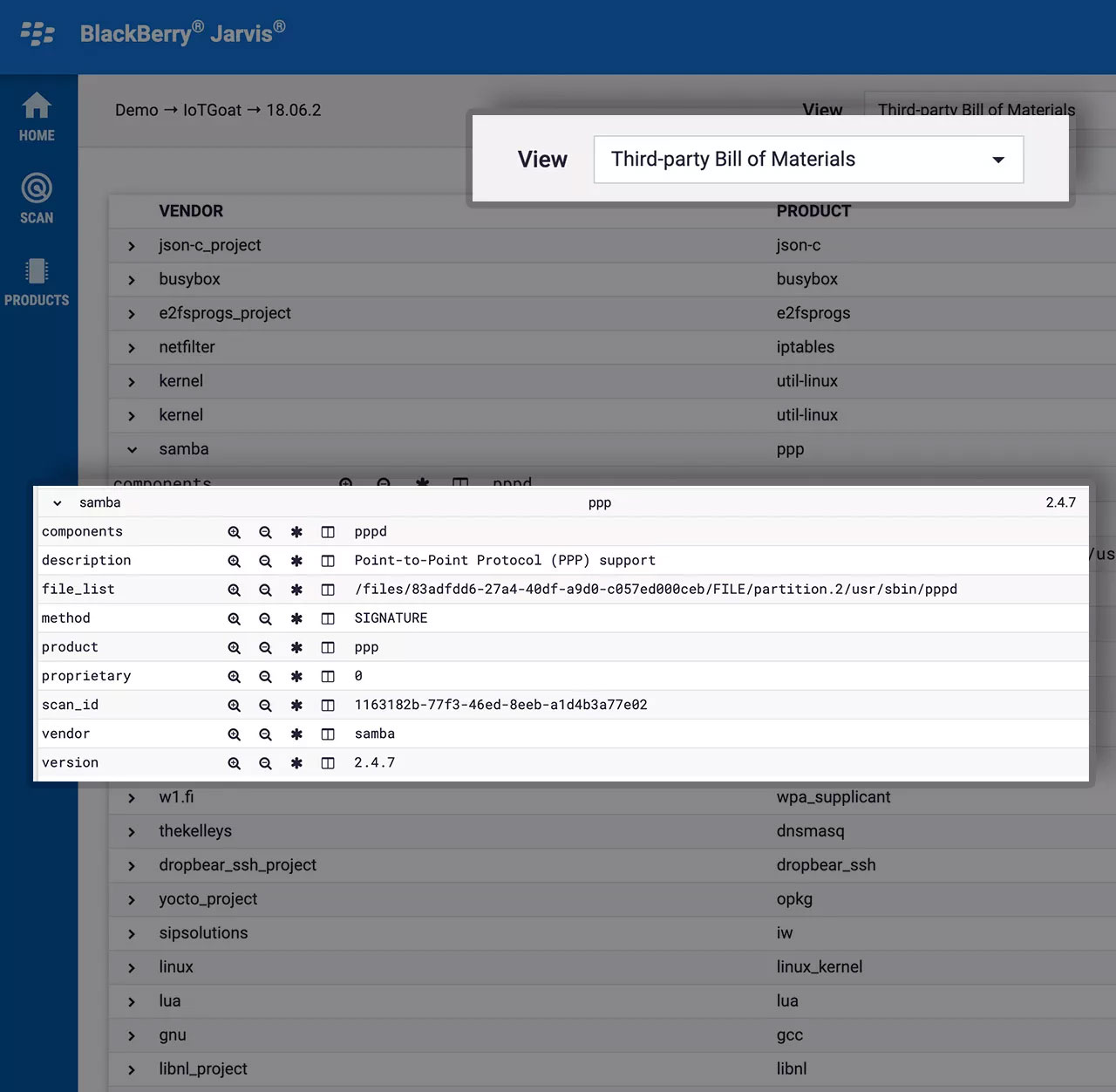
Task: Click the dnsmasq product cell
Action: (x=811, y=831)
